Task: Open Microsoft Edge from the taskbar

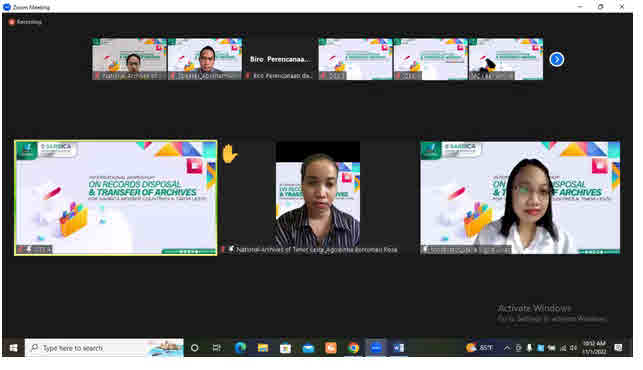Action: coord(240,348)
